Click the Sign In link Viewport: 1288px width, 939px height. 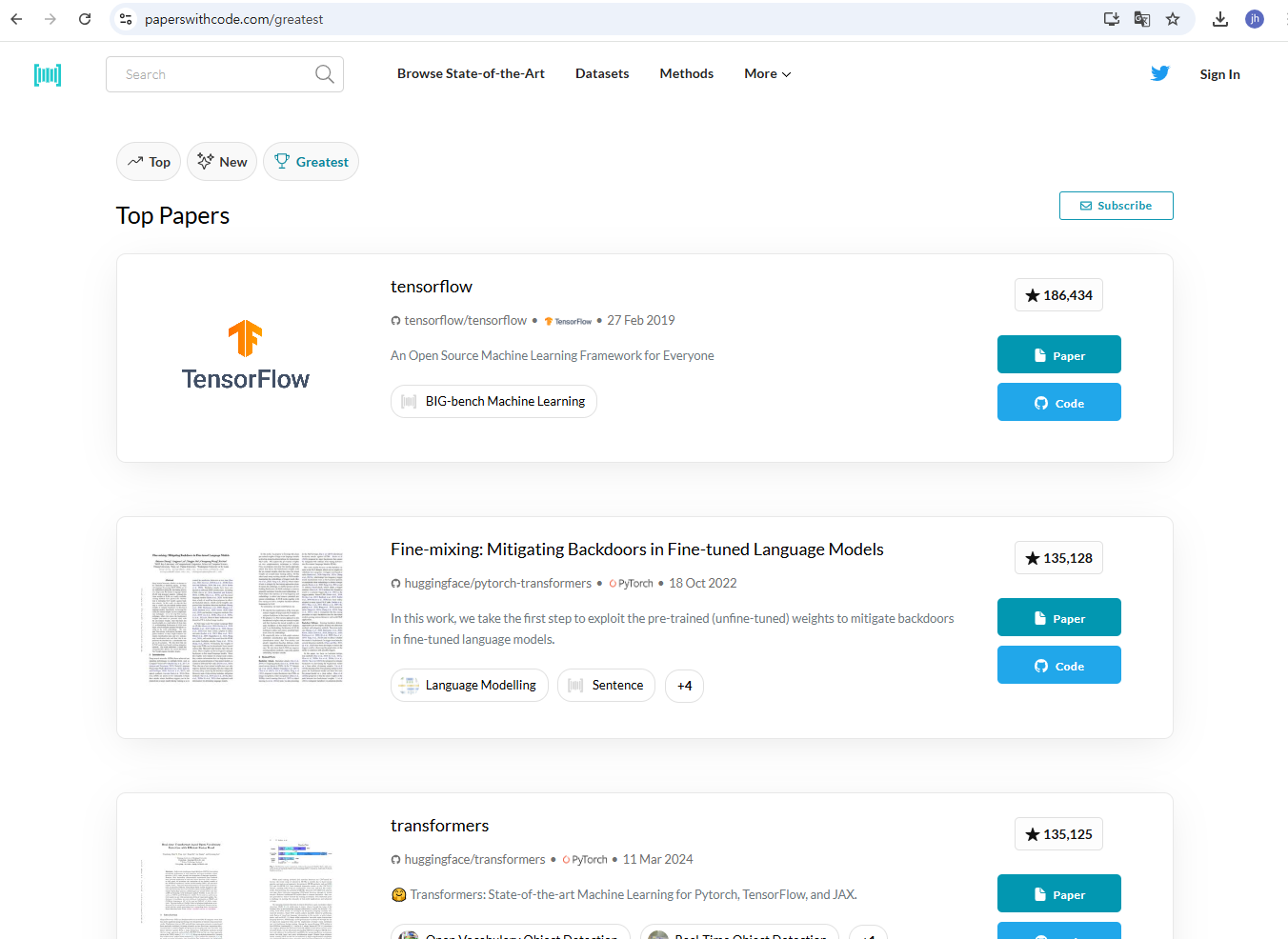click(x=1219, y=74)
